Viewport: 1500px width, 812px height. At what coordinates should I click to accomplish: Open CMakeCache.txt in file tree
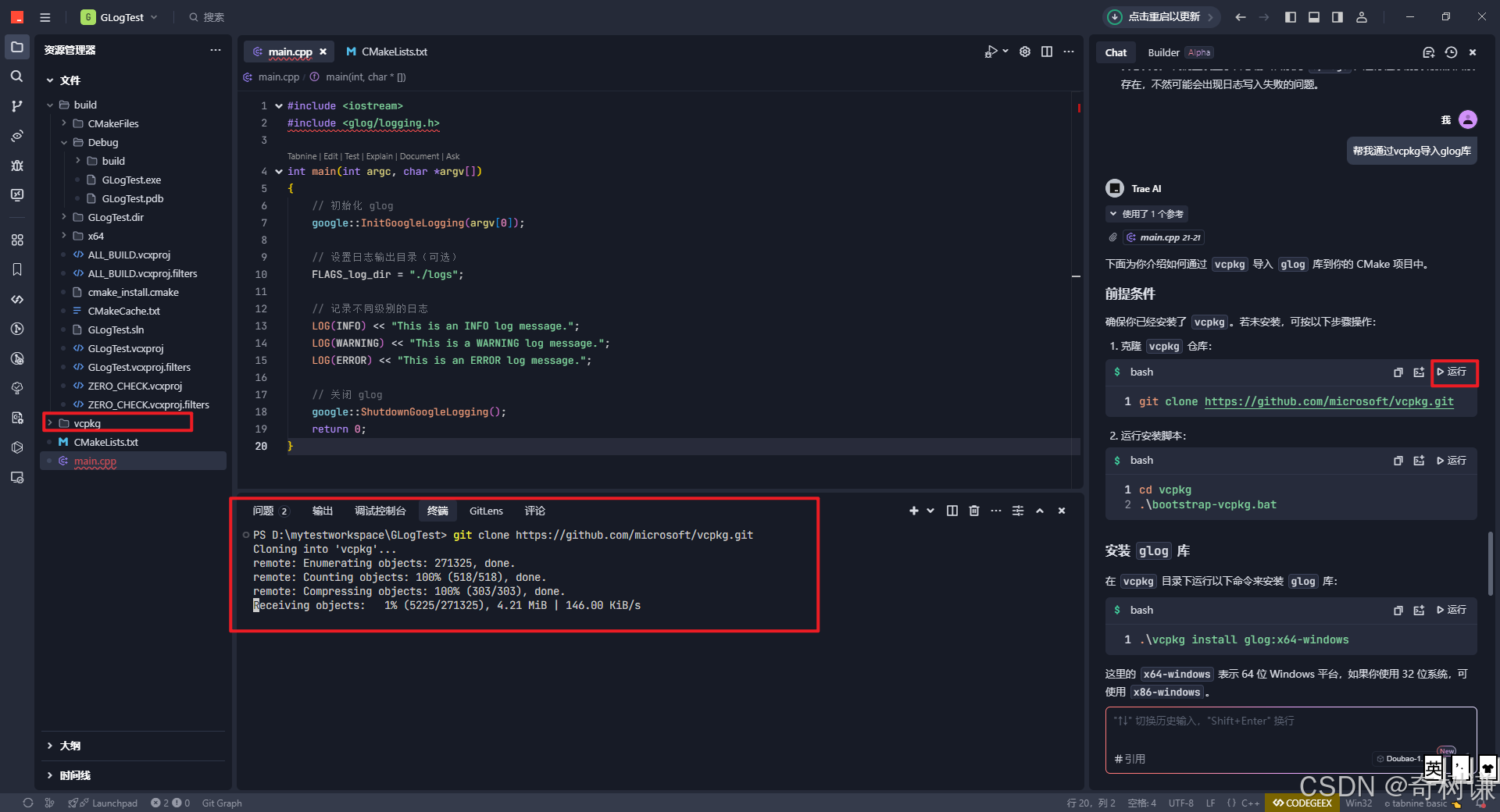click(123, 311)
